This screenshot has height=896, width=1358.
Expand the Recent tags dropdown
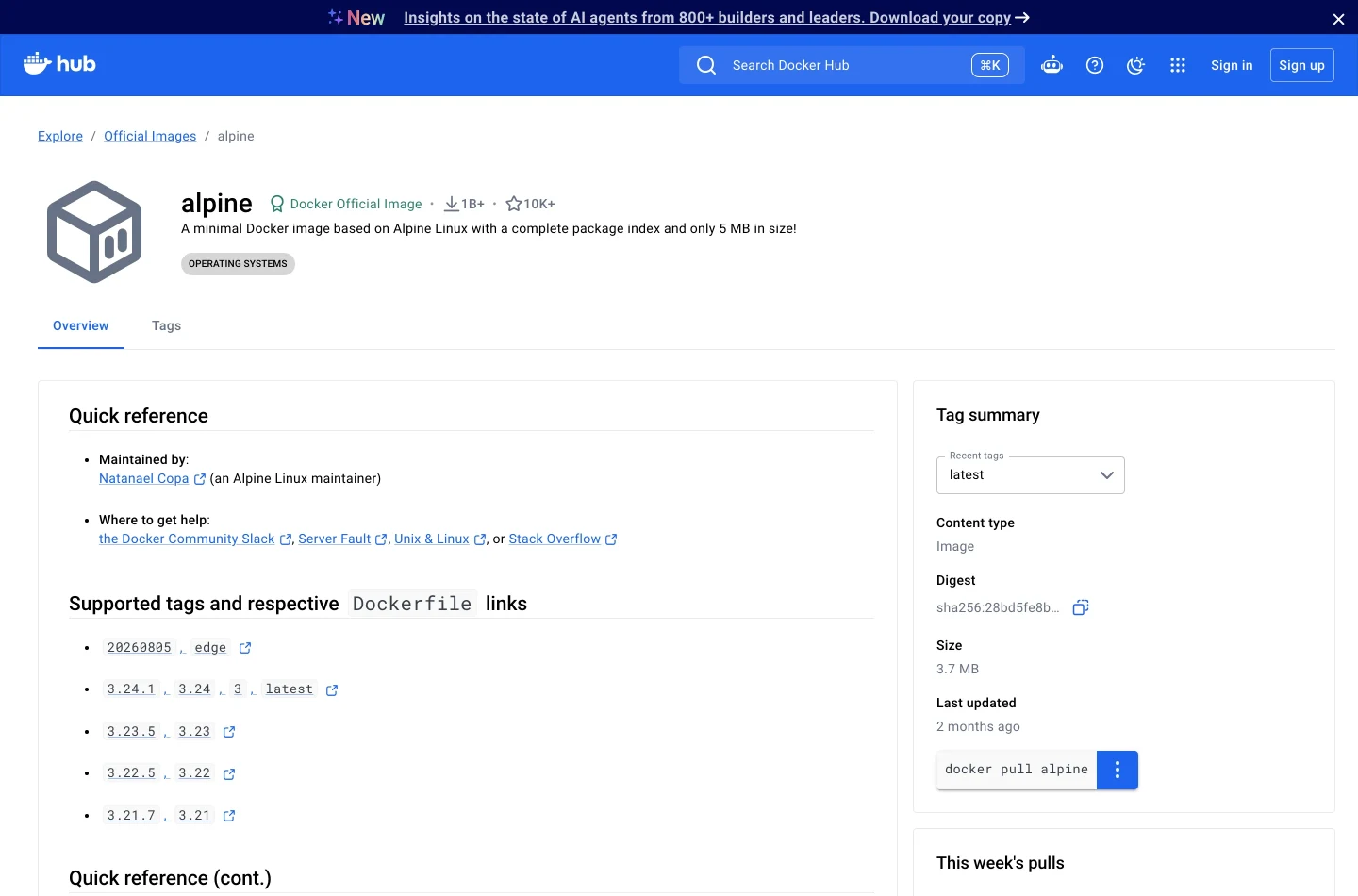click(1031, 475)
